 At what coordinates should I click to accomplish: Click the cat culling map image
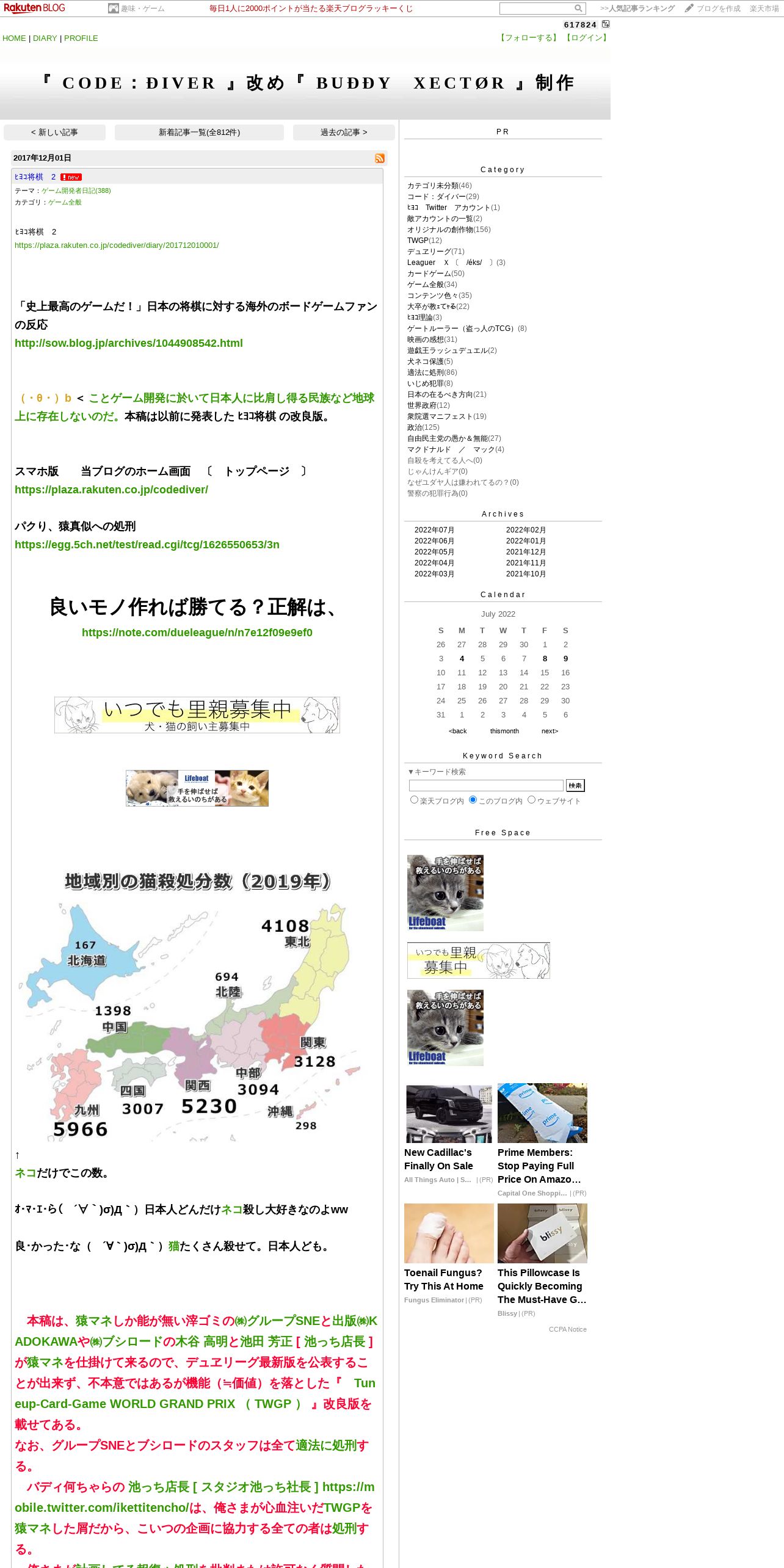click(x=197, y=1004)
